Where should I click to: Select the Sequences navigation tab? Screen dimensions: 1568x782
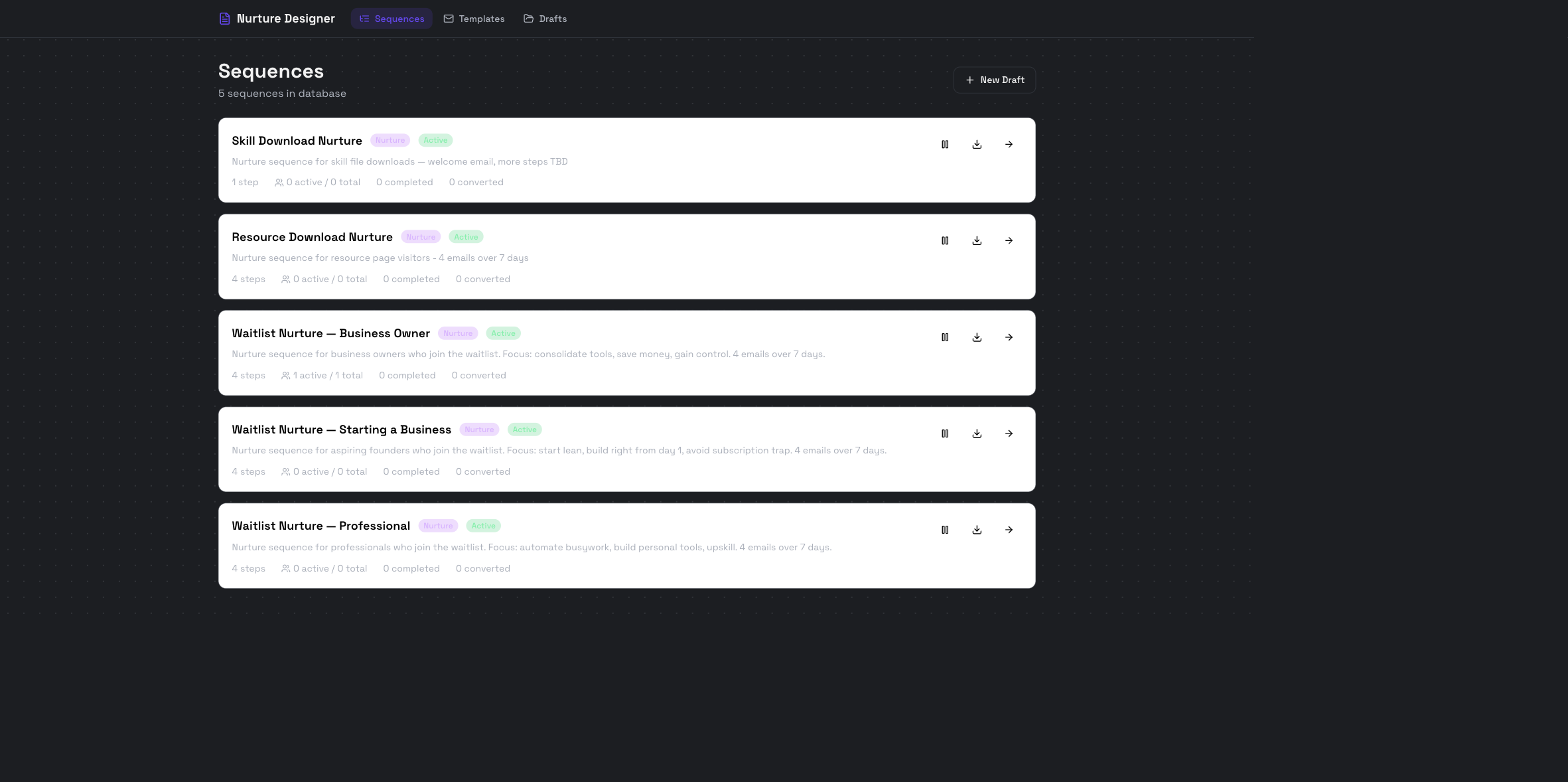coord(392,19)
